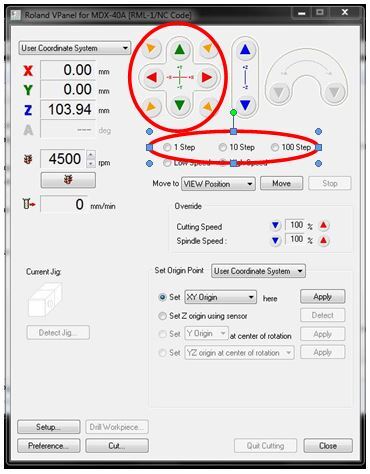Select Set Z origin using sensor
This screenshot has height=474, width=370.
click(203, 316)
